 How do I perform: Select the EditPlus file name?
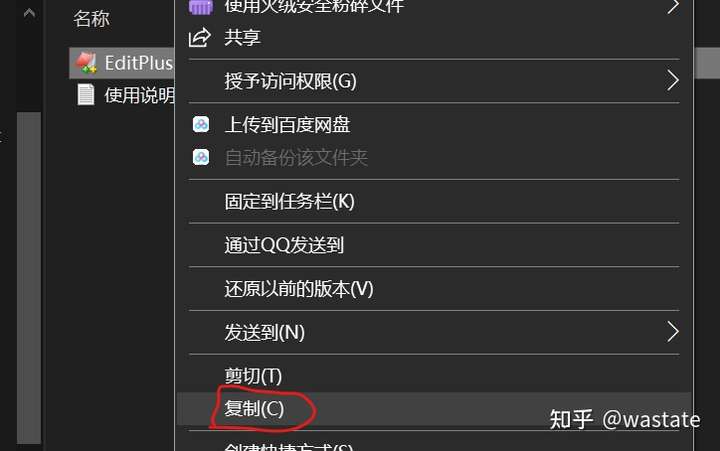pyautogui.click(x=139, y=63)
